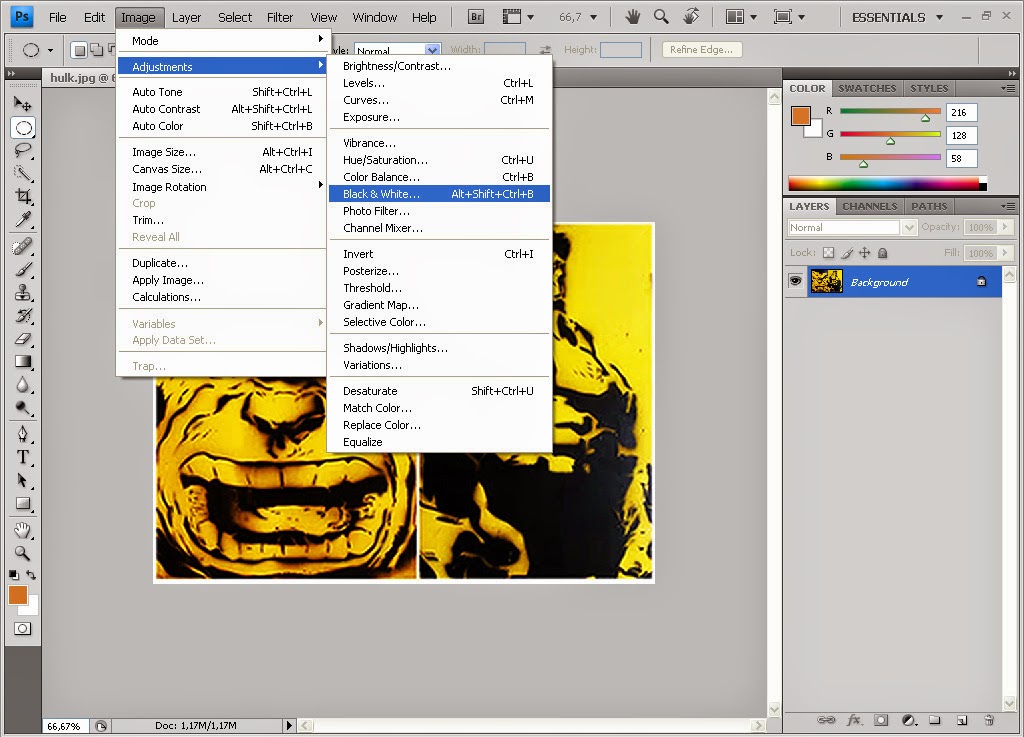Select the Pen tool
The height and width of the screenshot is (737, 1024).
(x=23, y=433)
